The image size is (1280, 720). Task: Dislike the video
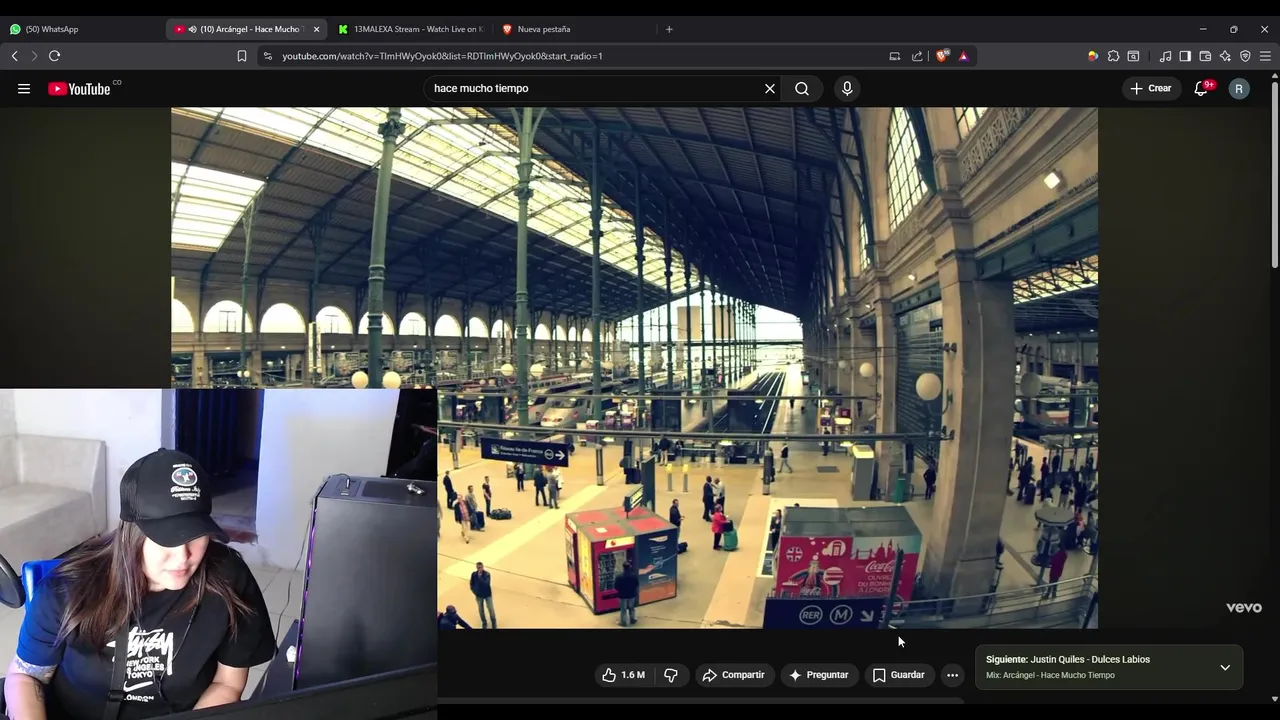(x=671, y=675)
